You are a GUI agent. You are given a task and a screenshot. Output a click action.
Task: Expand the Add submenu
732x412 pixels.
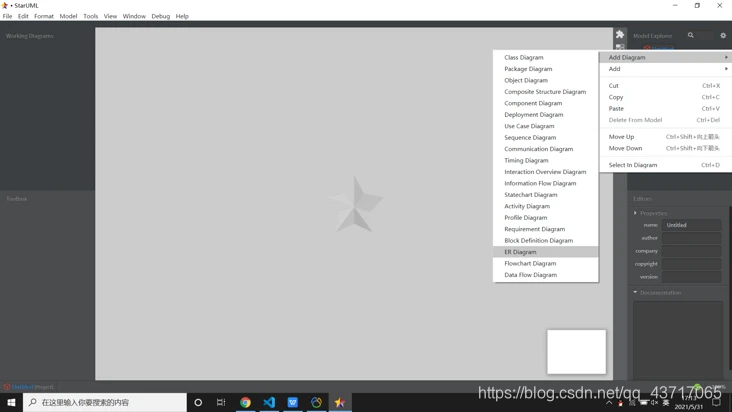(666, 69)
